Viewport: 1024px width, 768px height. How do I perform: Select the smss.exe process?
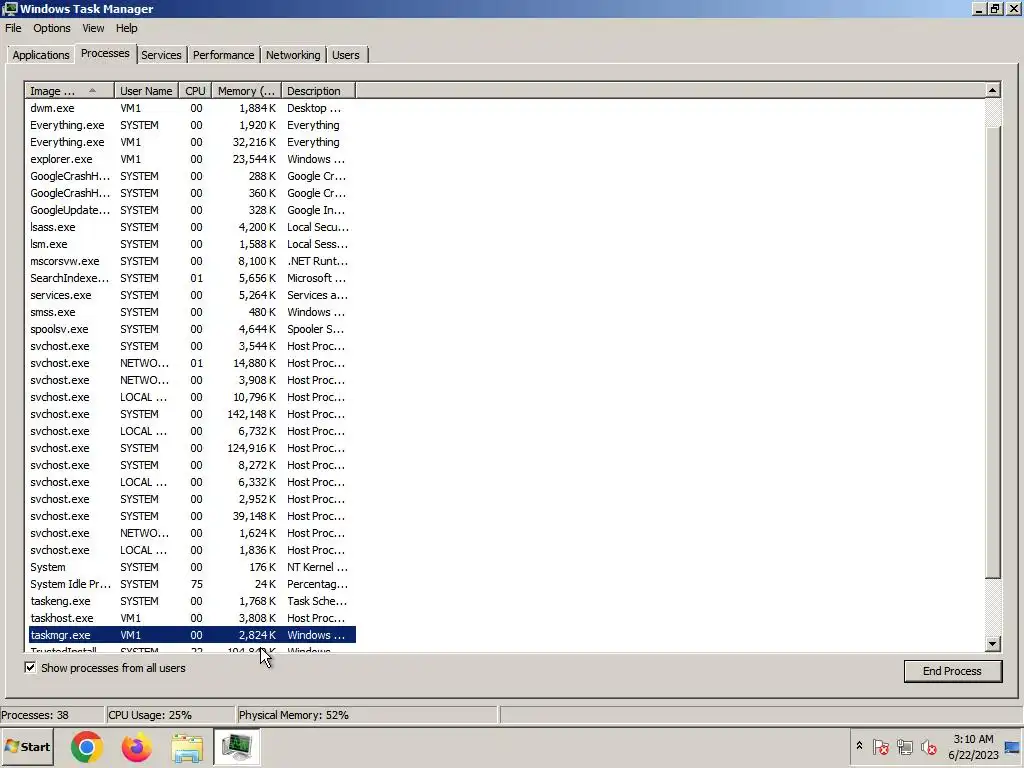(x=192, y=312)
